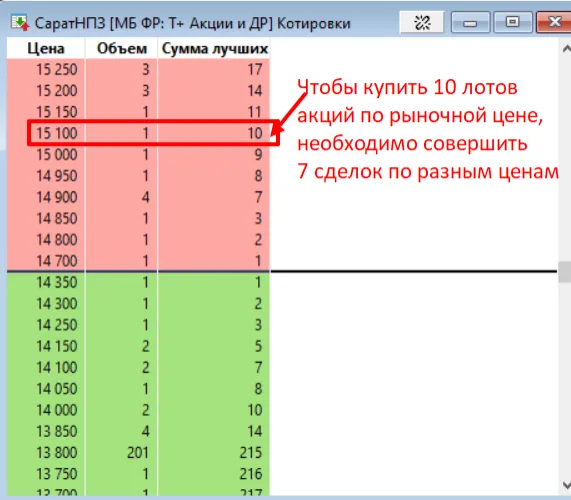Select the ask price 15 150
This screenshot has width=571, height=500.
click(x=57, y=112)
